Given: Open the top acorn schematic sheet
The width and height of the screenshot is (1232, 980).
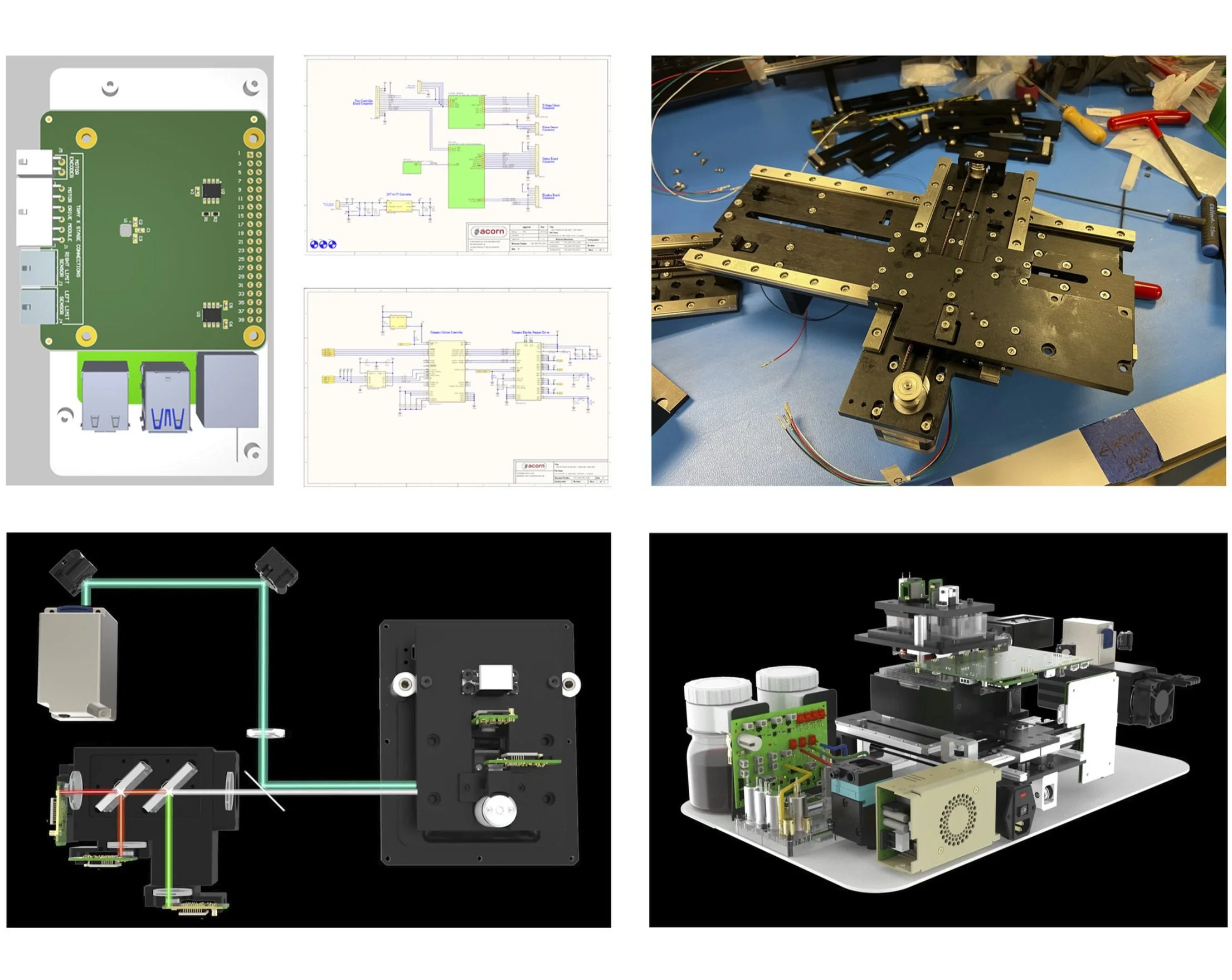Looking at the screenshot, I should pos(457,154).
